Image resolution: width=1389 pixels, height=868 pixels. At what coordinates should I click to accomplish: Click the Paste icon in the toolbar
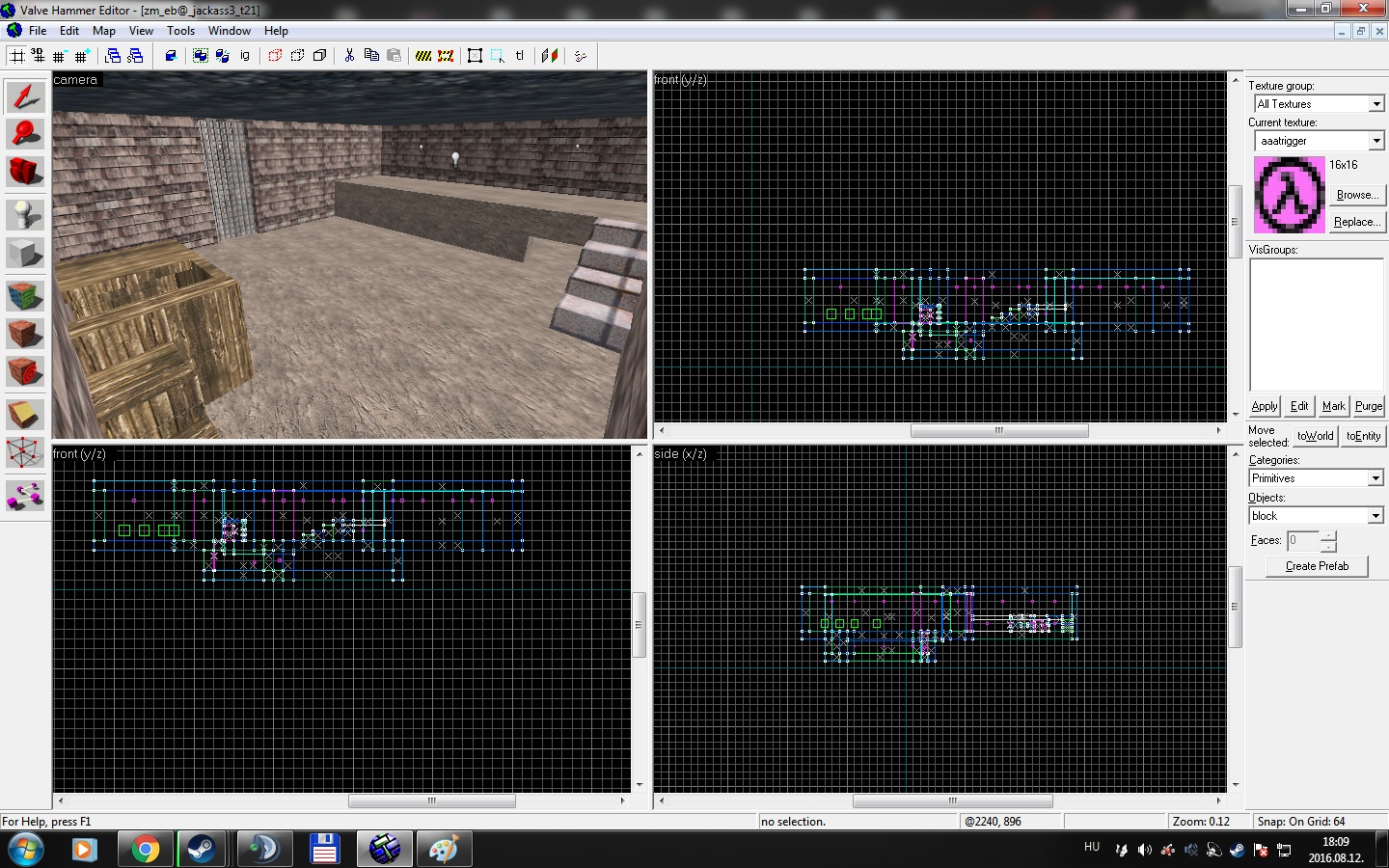(394, 56)
